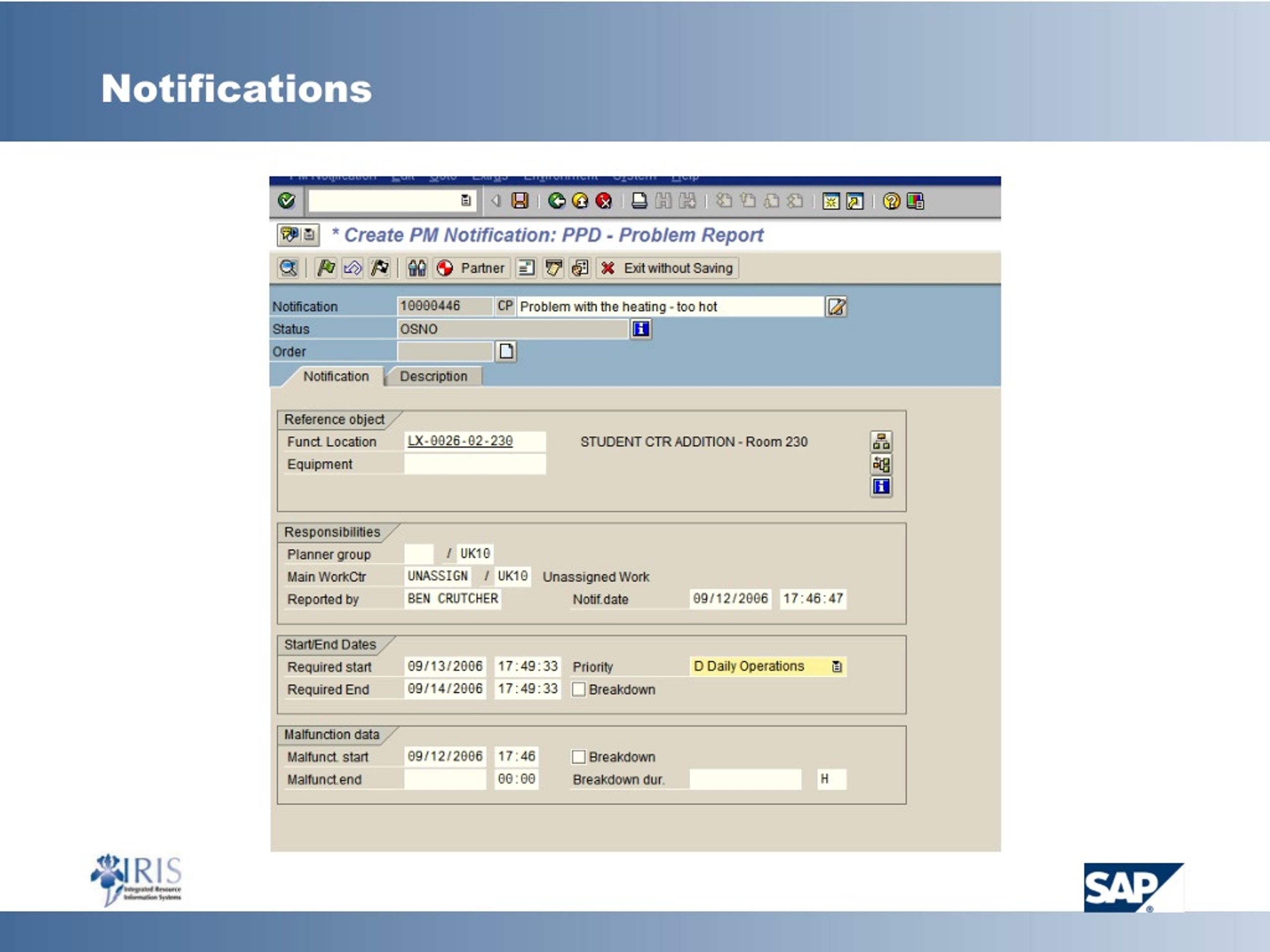The width and height of the screenshot is (1270, 952).
Task: Click the Equipment input field
Action: 475,464
